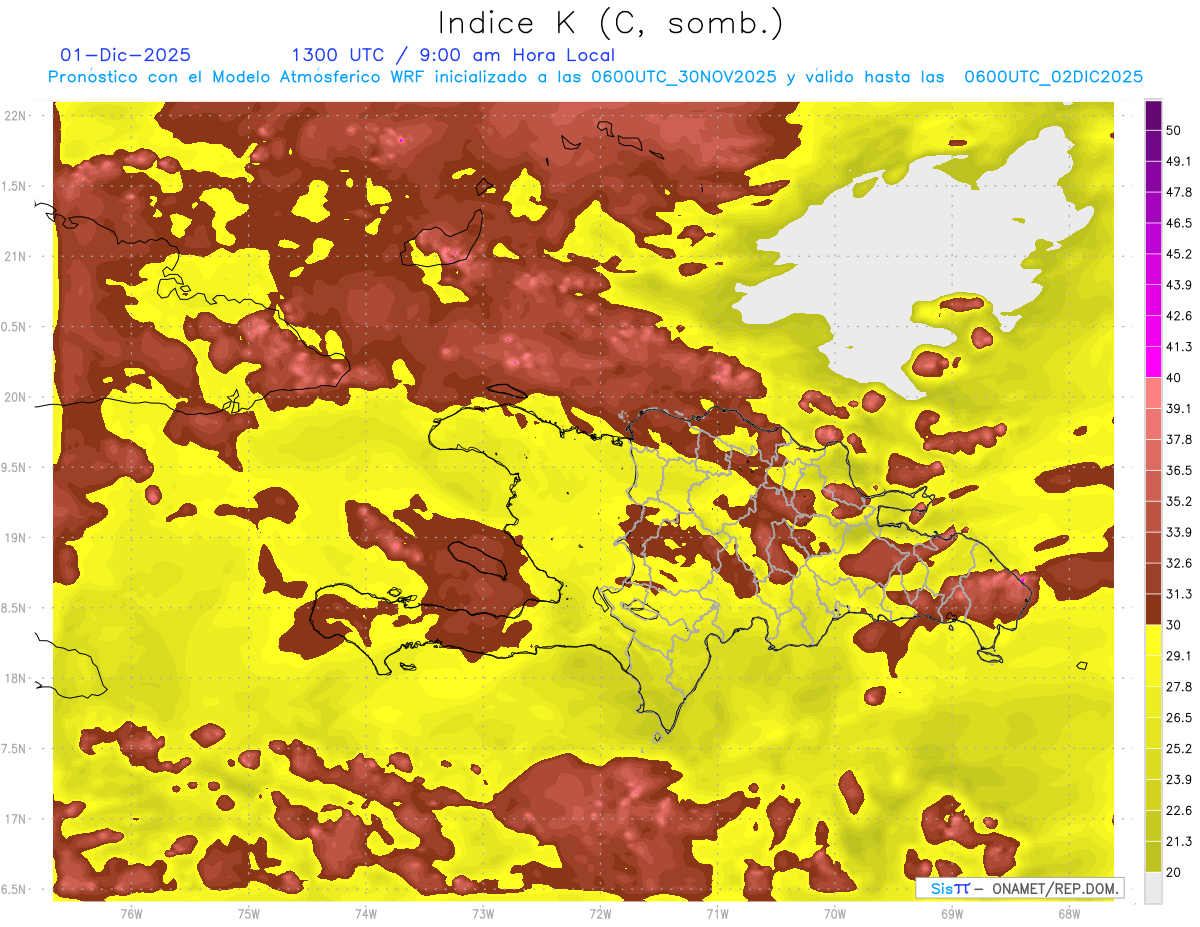The height and width of the screenshot is (927, 1200).
Task: Click the colorbar value "47.8"
Action: click(1179, 192)
